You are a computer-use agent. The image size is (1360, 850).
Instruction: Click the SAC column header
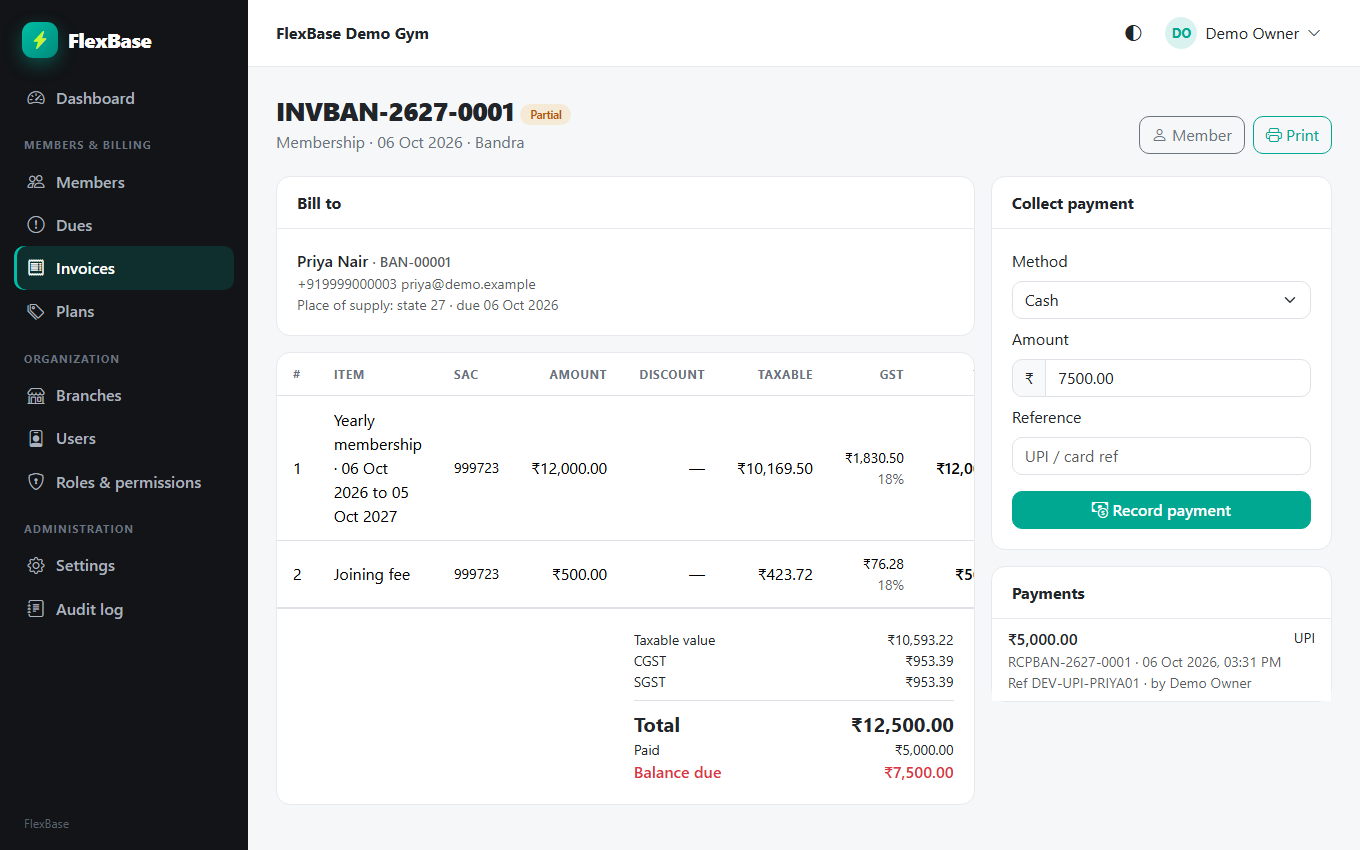coord(466,375)
